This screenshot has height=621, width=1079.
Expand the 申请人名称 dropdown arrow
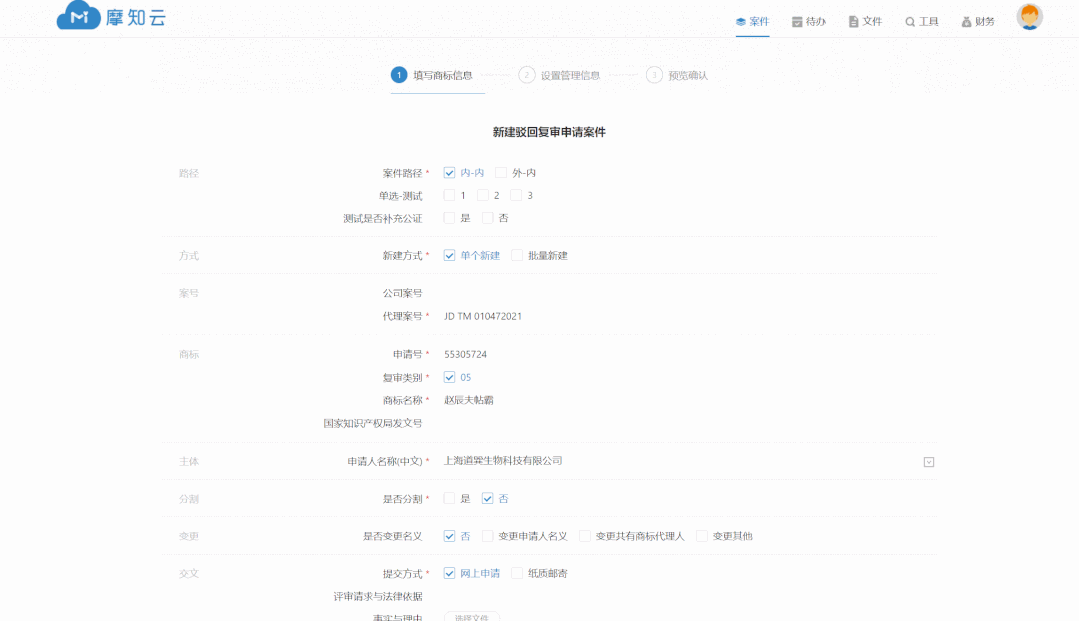(x=929, y=462)
